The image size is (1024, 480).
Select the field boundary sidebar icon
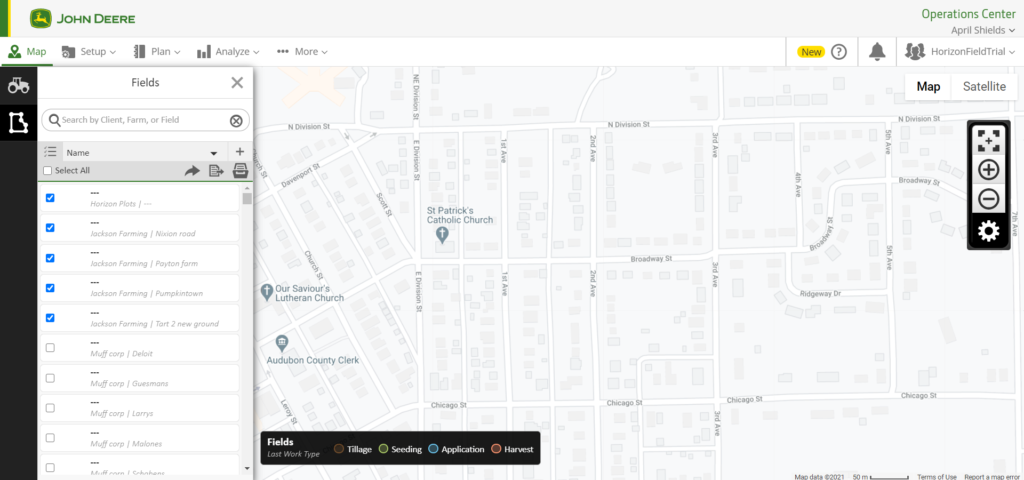[18, 122]
